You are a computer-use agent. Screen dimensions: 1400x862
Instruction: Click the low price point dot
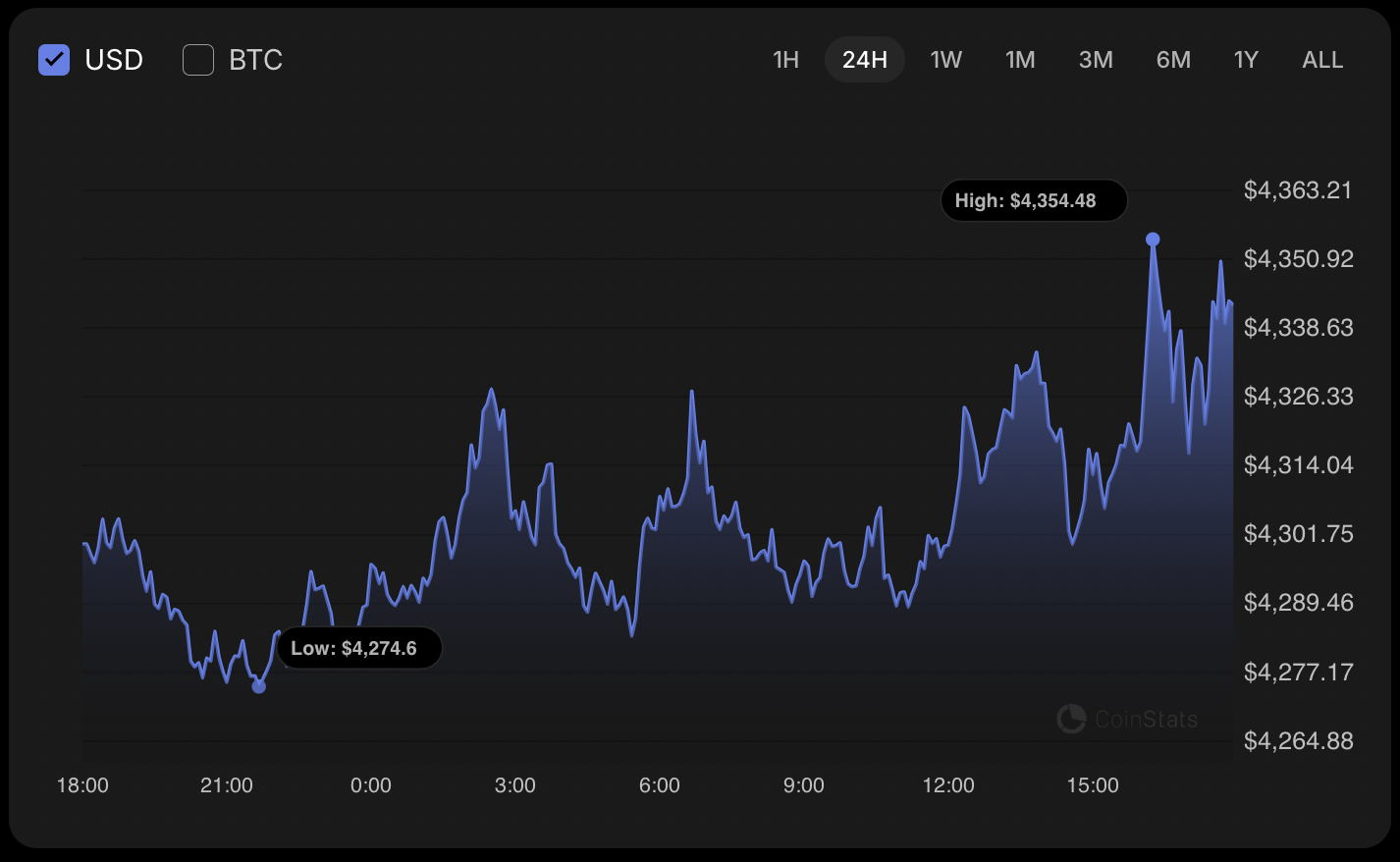[259, 686]
